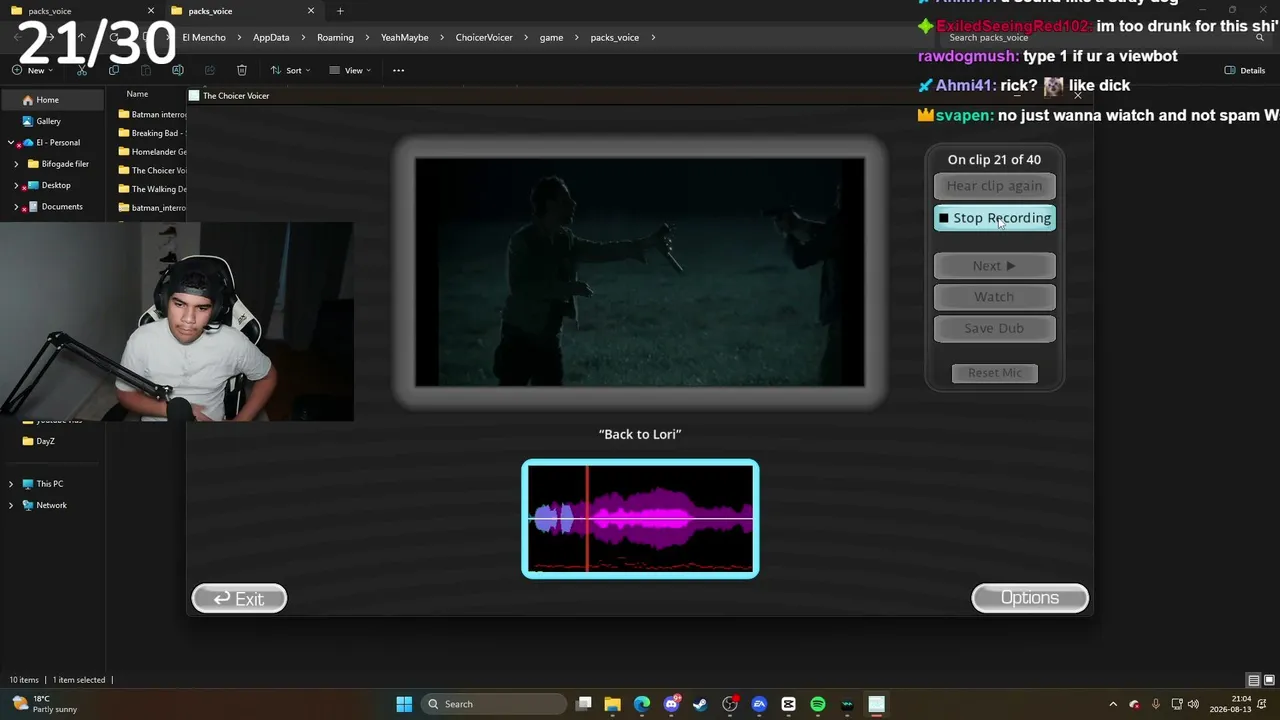1280x720 pixels.
Task: Switch to the first packs_voice tab
Action: 82,11
